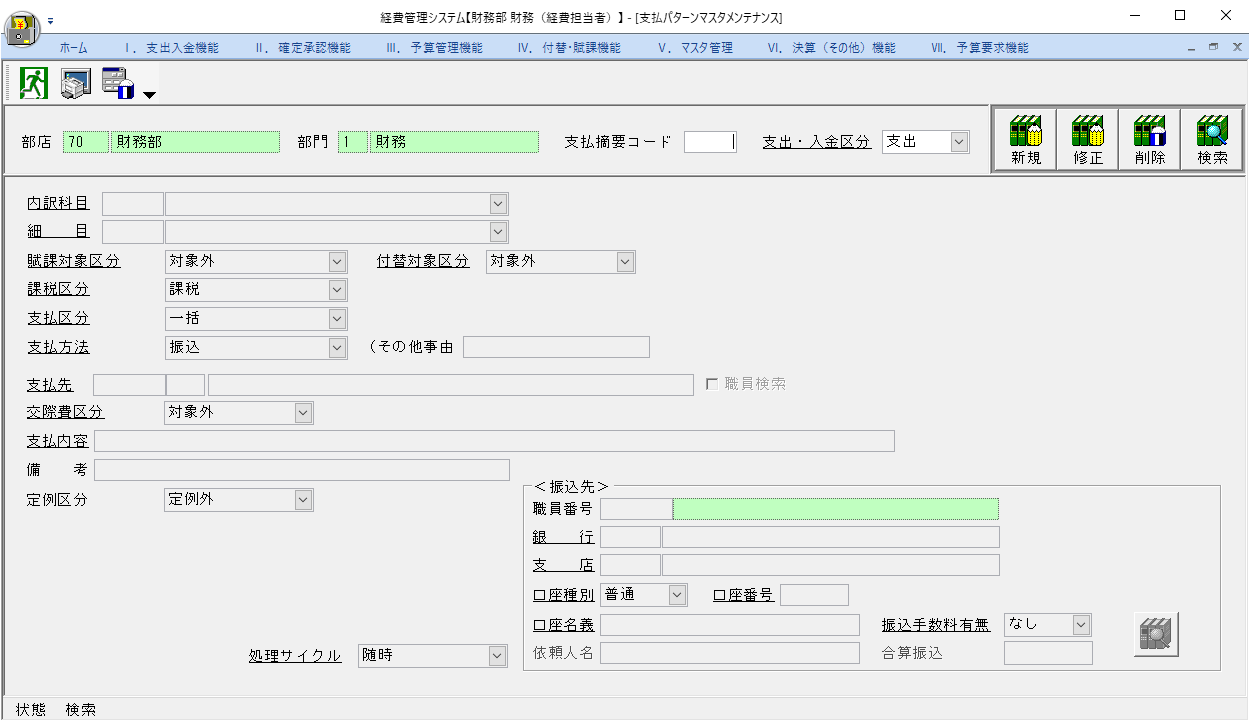Click the 支払内容 text field
Image resolution: width=1250 pixels, height=722 pixels.
(x=494, y=441)
